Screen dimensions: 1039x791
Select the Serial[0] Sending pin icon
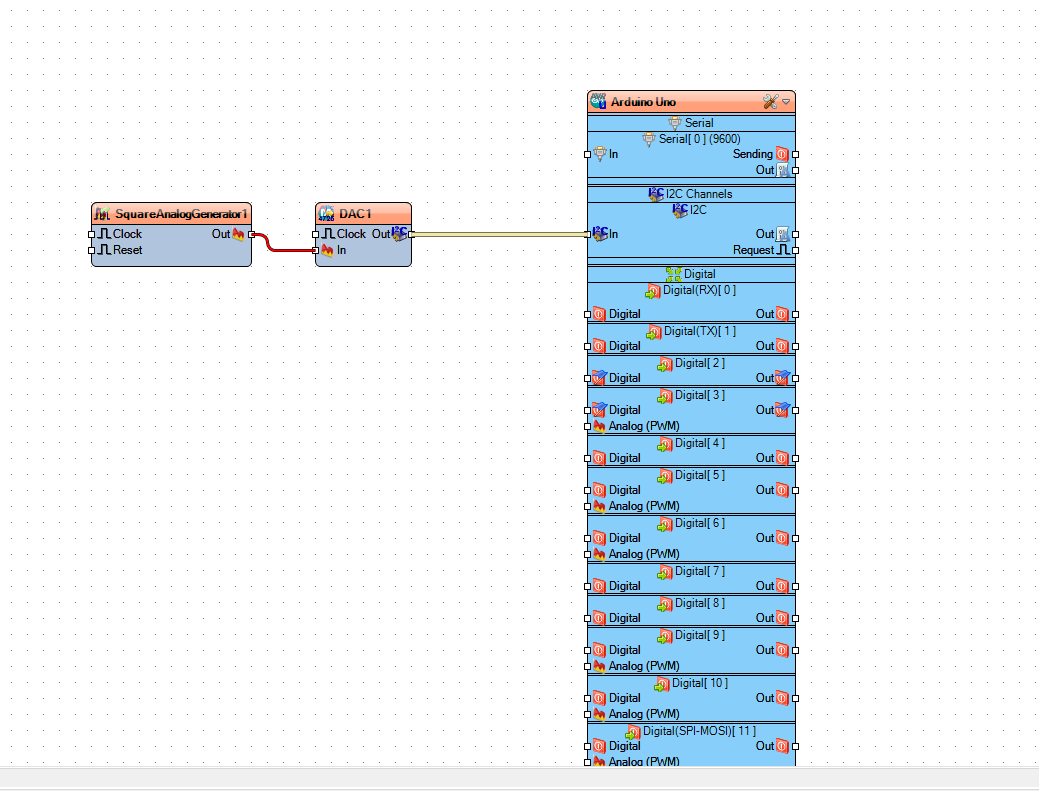[782, 154]
